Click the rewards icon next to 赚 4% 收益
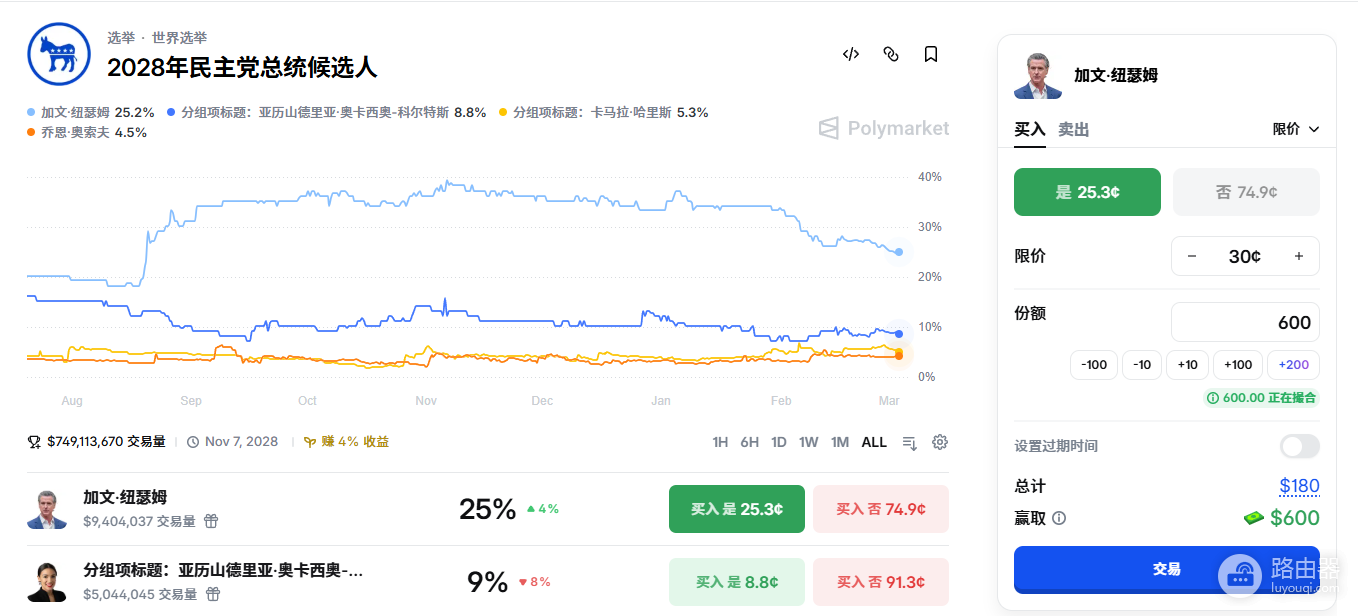Image resolution: width=1358 pixels, height=616 pixels. point(311,441)
